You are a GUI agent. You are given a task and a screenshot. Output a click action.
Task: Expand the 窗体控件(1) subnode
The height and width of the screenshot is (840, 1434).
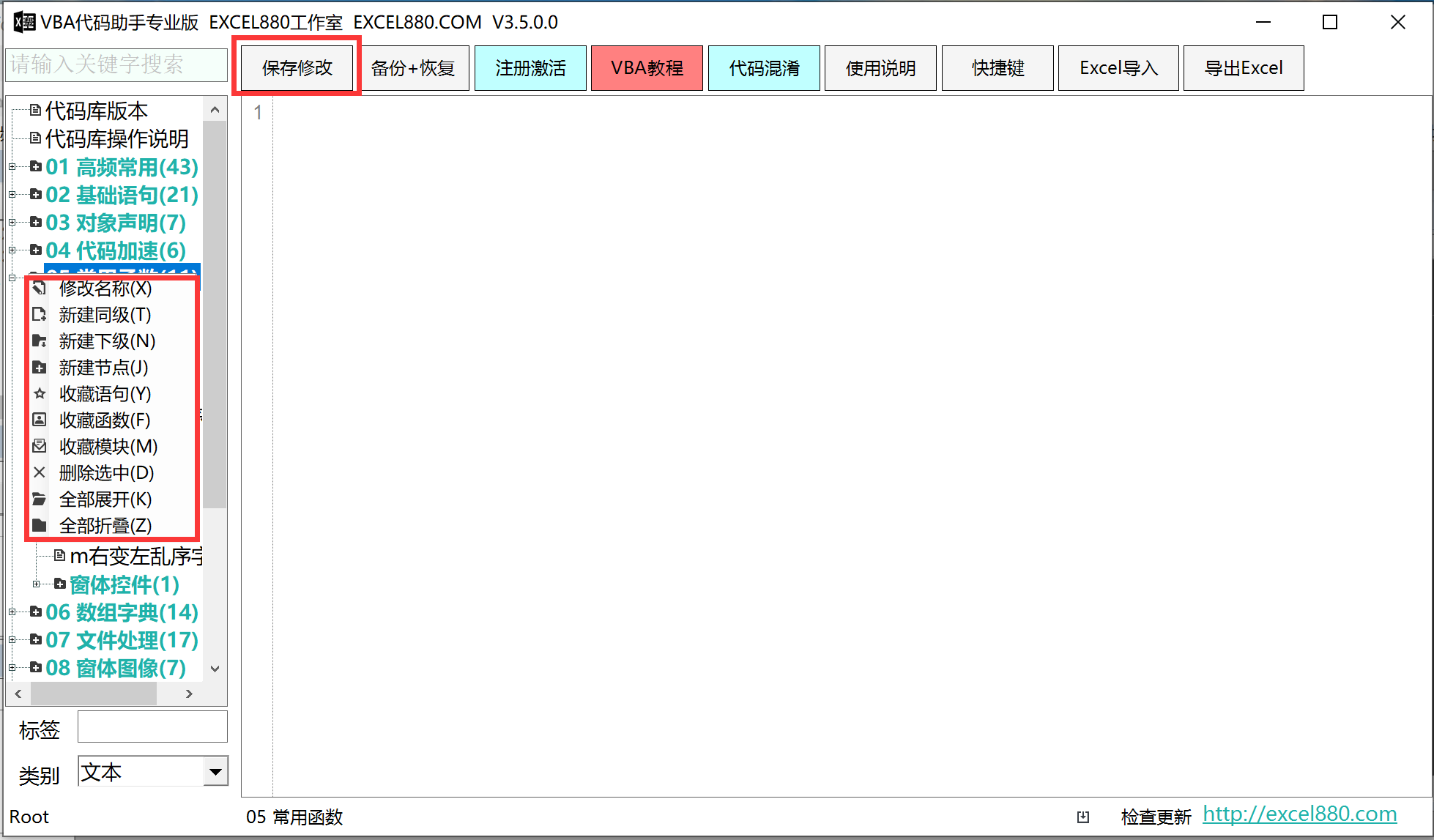tap(37, 584)
